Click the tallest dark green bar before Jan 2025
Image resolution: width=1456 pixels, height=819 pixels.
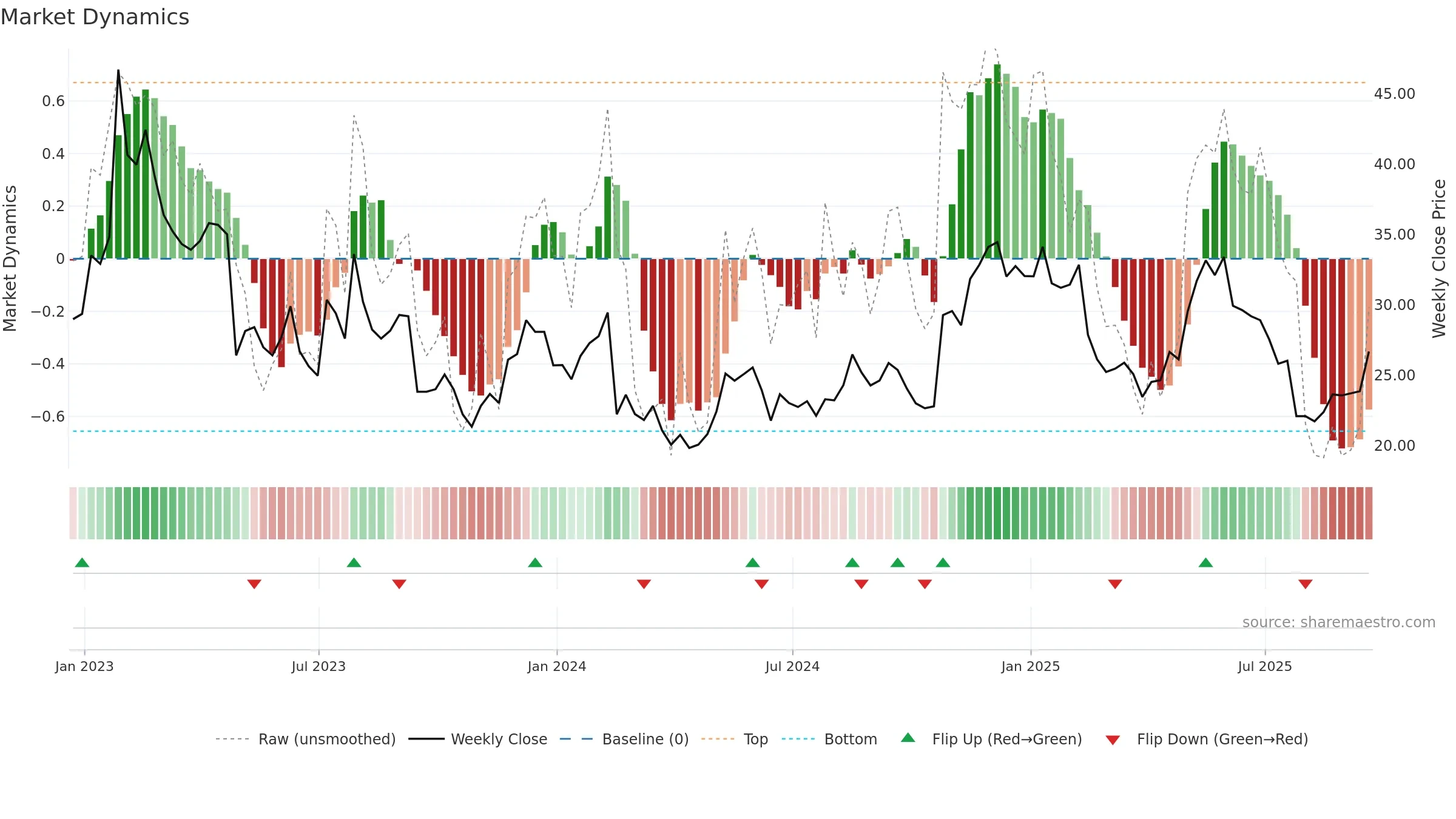pyautogui.click(x=997, y=161)
